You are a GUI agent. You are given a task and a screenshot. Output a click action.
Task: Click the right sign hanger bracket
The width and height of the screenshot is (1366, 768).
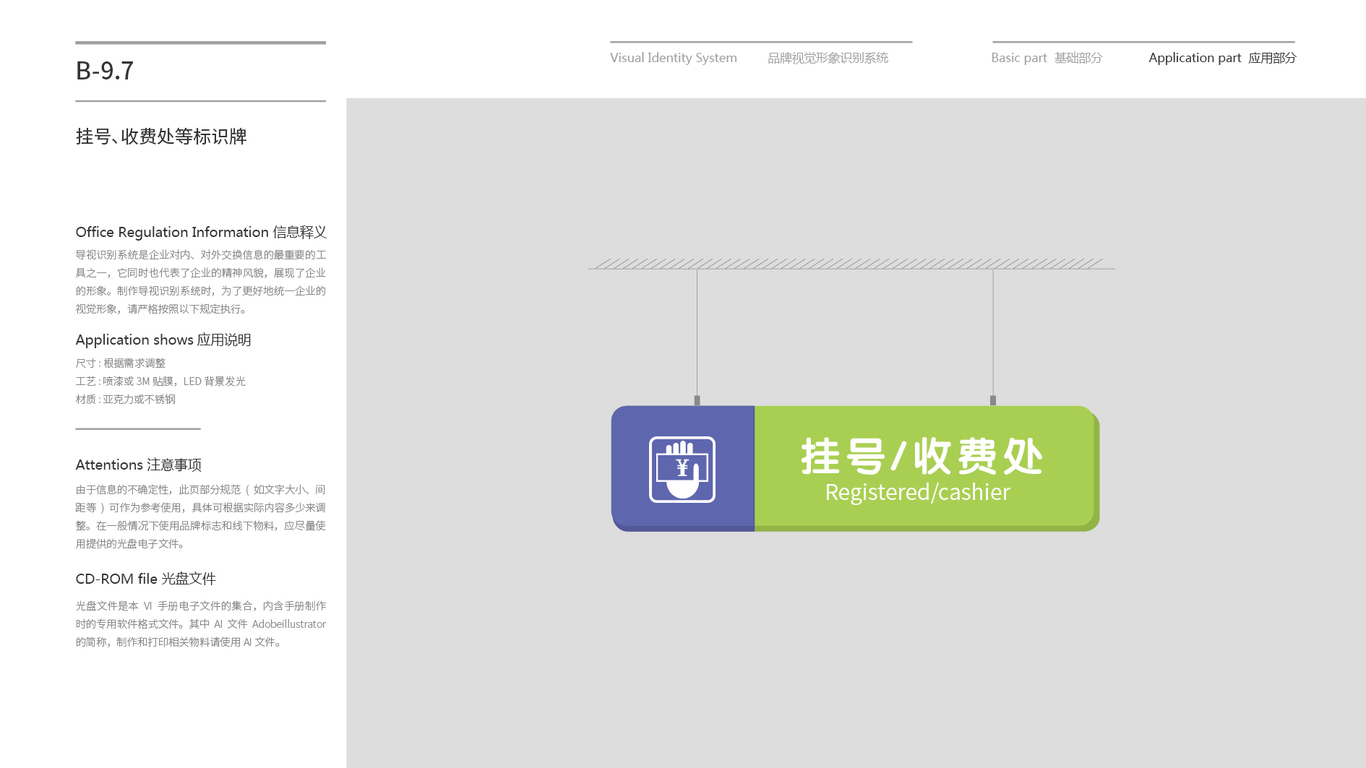993,400
